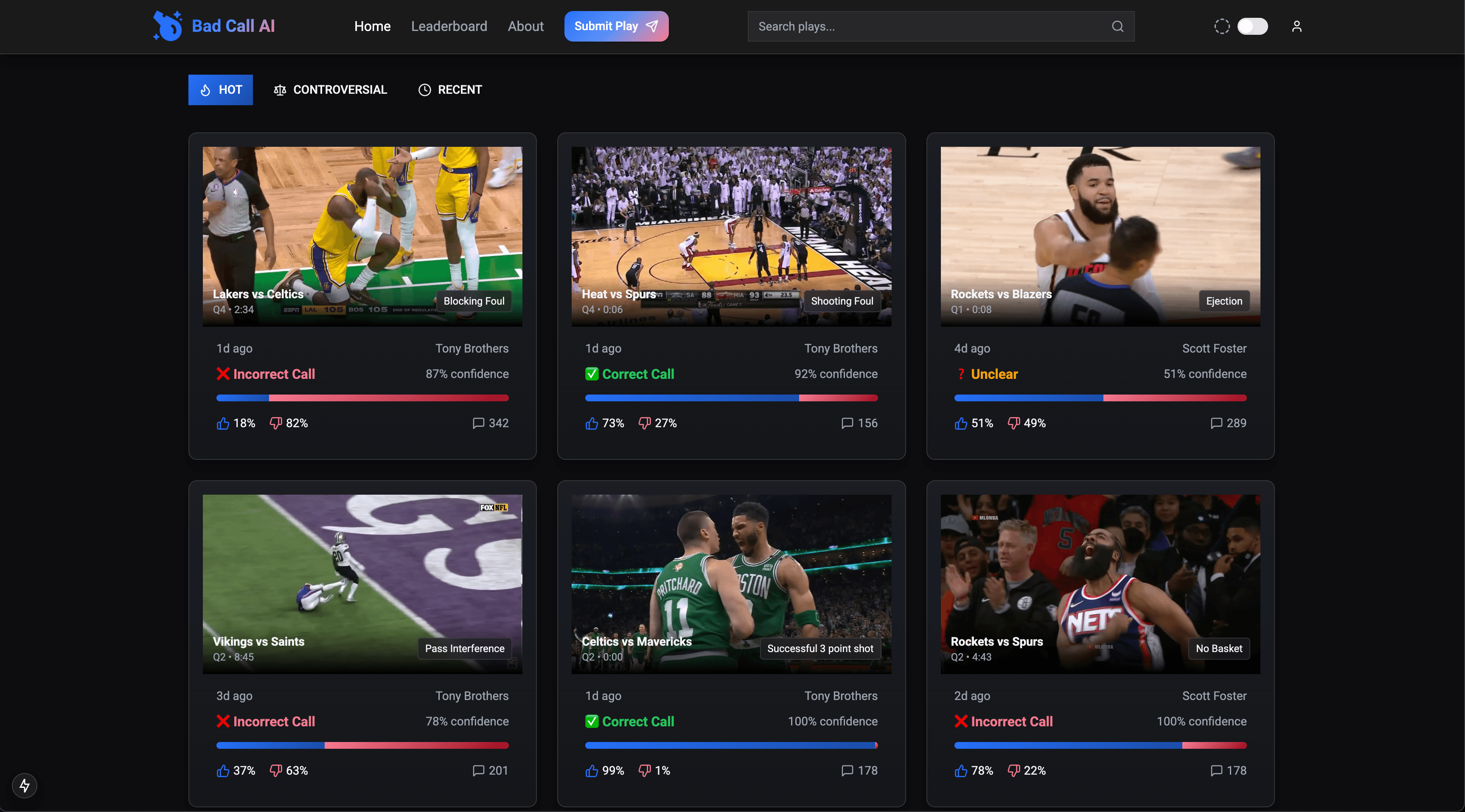The height and width of the screenshot is (812, 1465).
Task: Click the dashed circle theme icon
Action: (1221, 26)
